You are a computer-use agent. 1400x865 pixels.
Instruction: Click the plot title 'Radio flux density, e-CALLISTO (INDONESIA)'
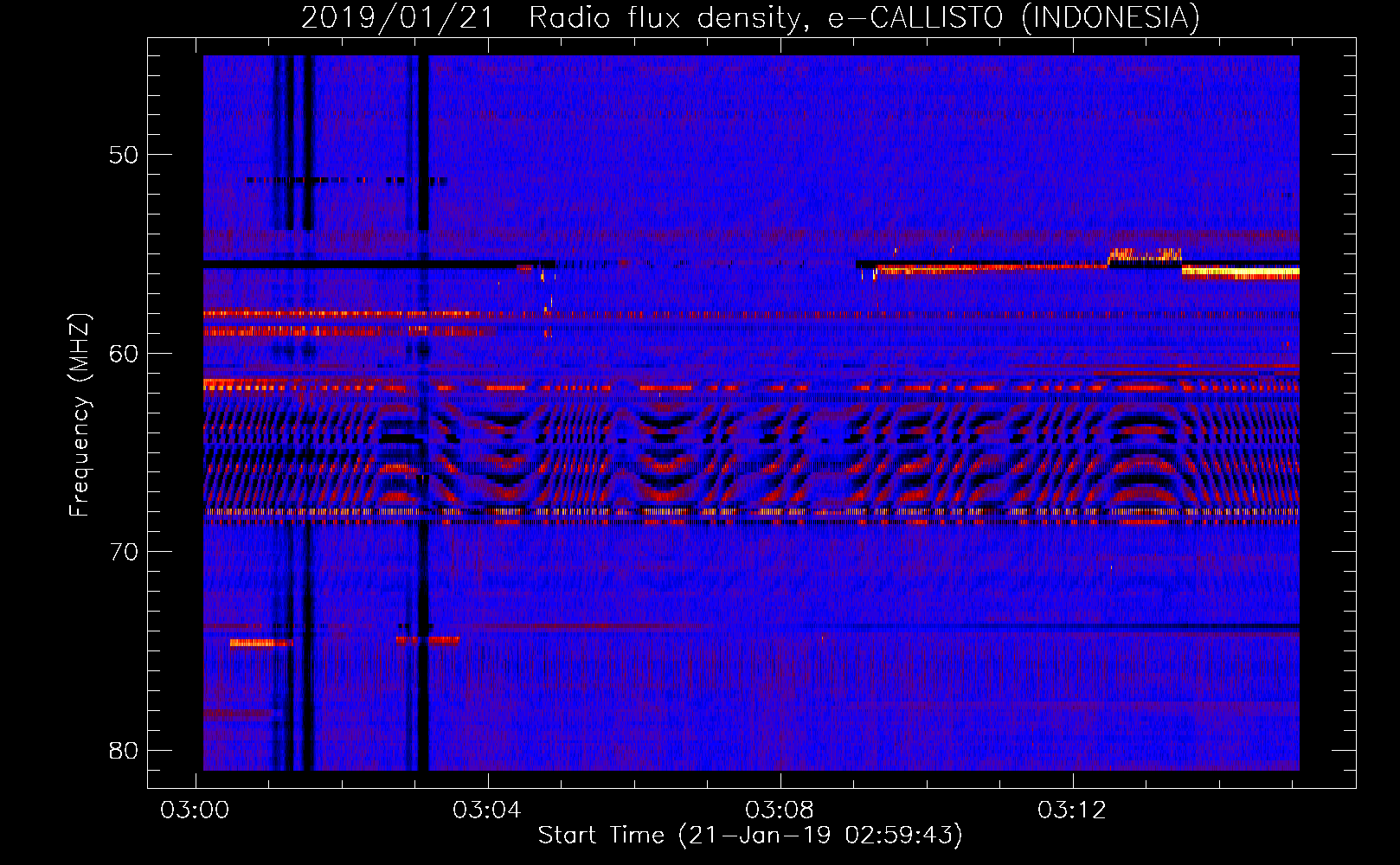(x=864, y=18)
